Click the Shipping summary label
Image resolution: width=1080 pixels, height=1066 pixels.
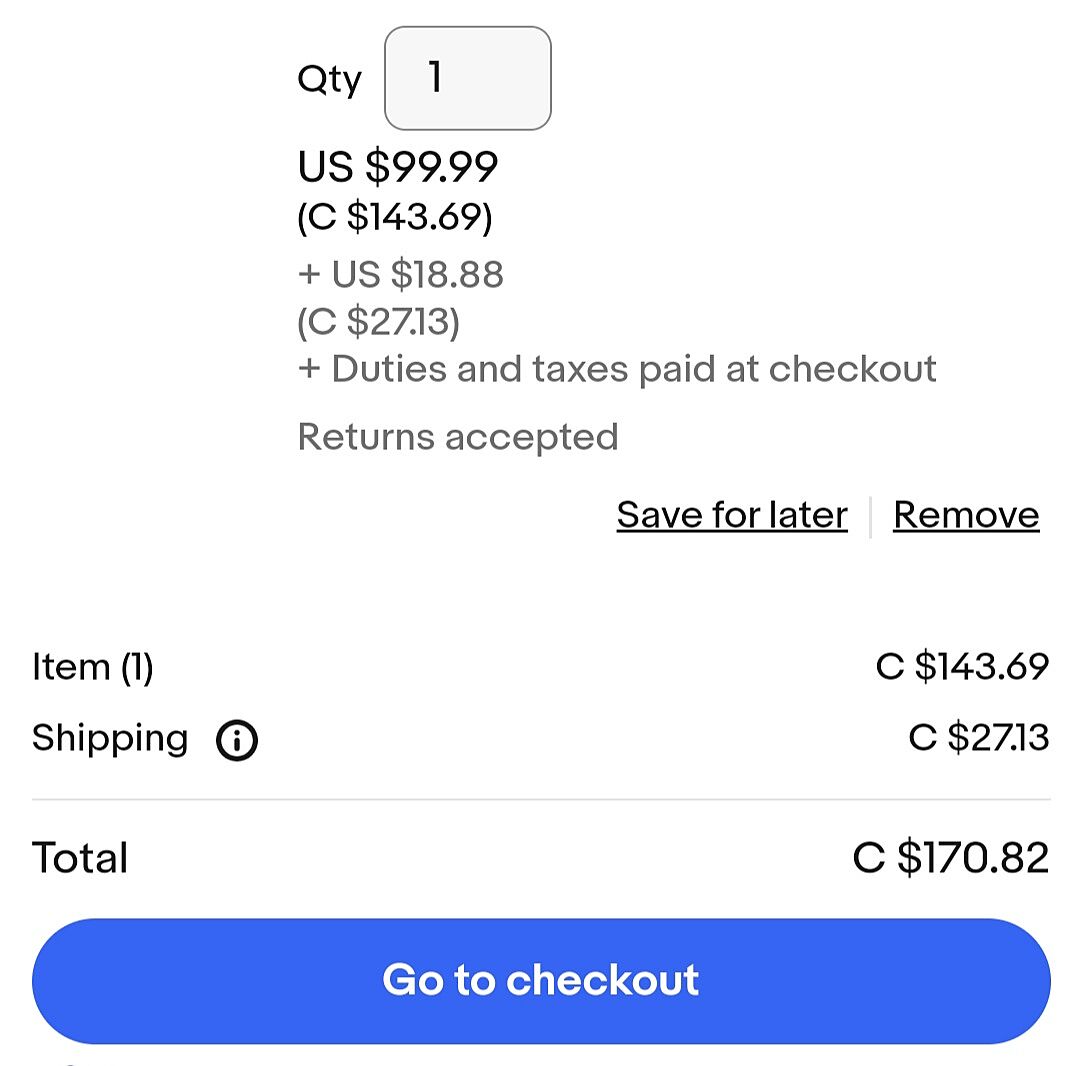click(110, 738)
